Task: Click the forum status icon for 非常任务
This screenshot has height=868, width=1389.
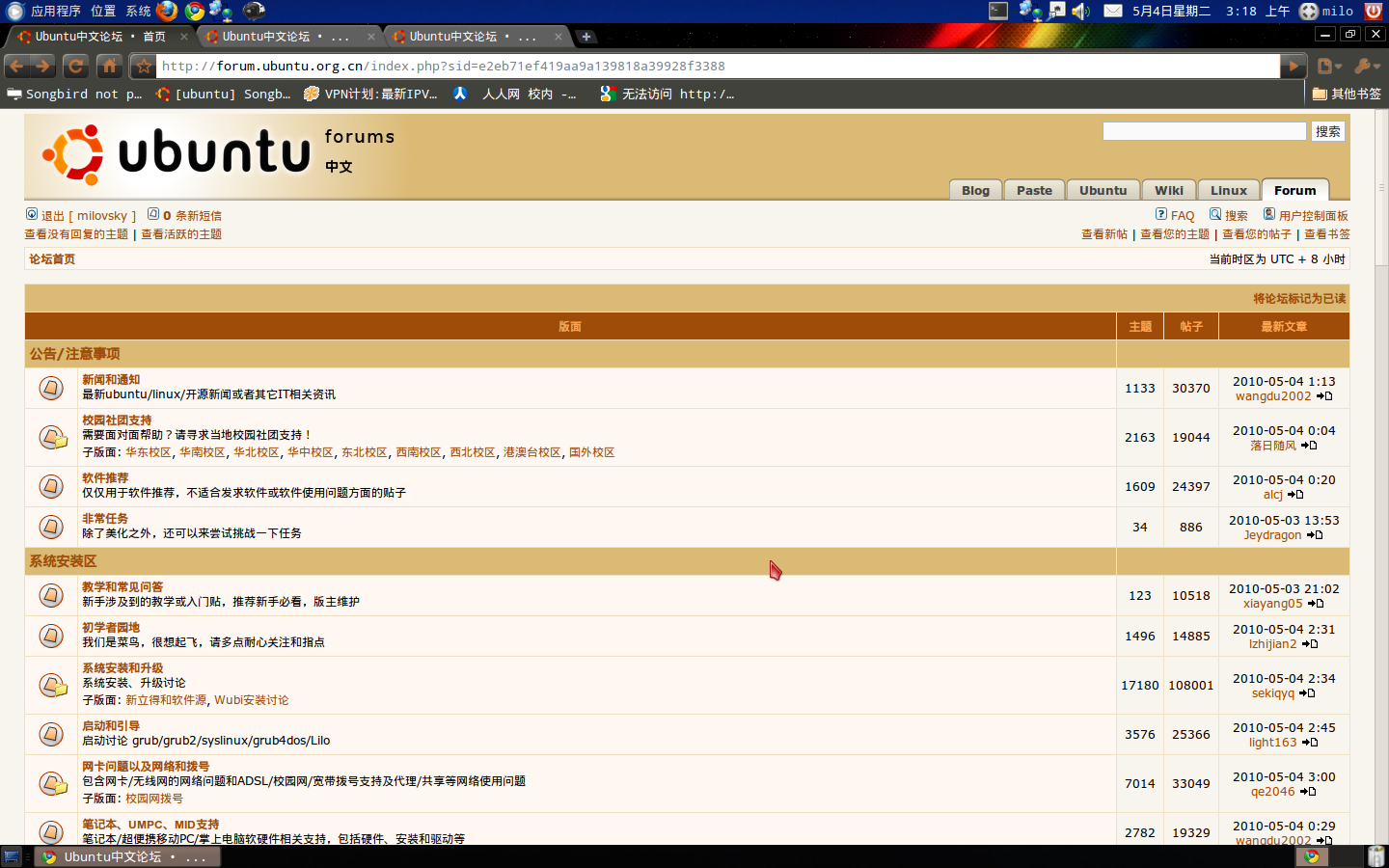Action: click(x=51, y=527)
